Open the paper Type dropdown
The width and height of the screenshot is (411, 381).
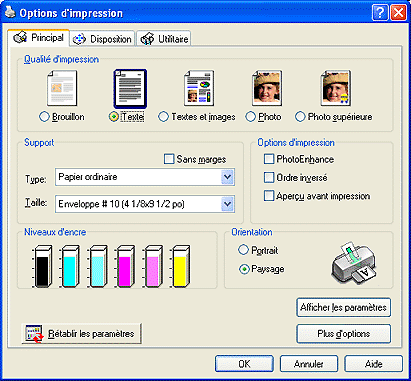(145, 177)
